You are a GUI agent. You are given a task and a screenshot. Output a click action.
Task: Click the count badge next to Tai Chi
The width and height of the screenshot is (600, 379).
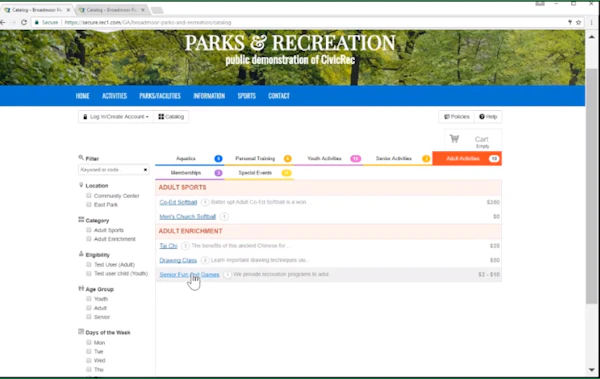pos(185,246)
